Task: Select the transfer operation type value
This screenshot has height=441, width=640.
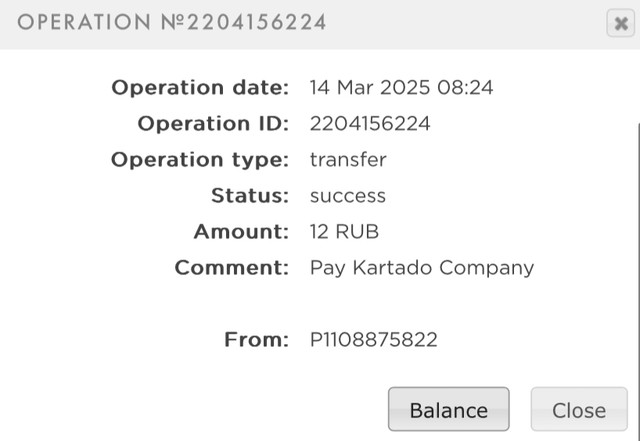Action: coord(348,160)
